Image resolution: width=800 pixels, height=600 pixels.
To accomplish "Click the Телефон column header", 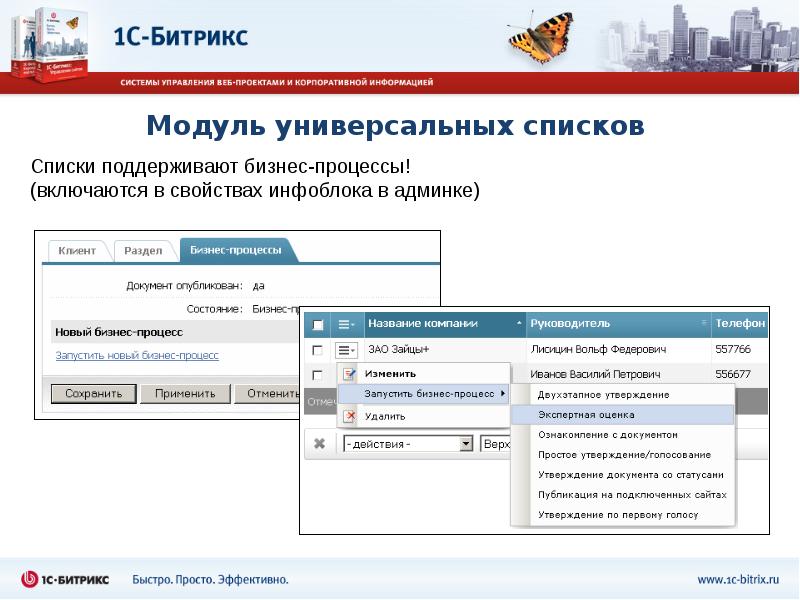I will (739, 324).
